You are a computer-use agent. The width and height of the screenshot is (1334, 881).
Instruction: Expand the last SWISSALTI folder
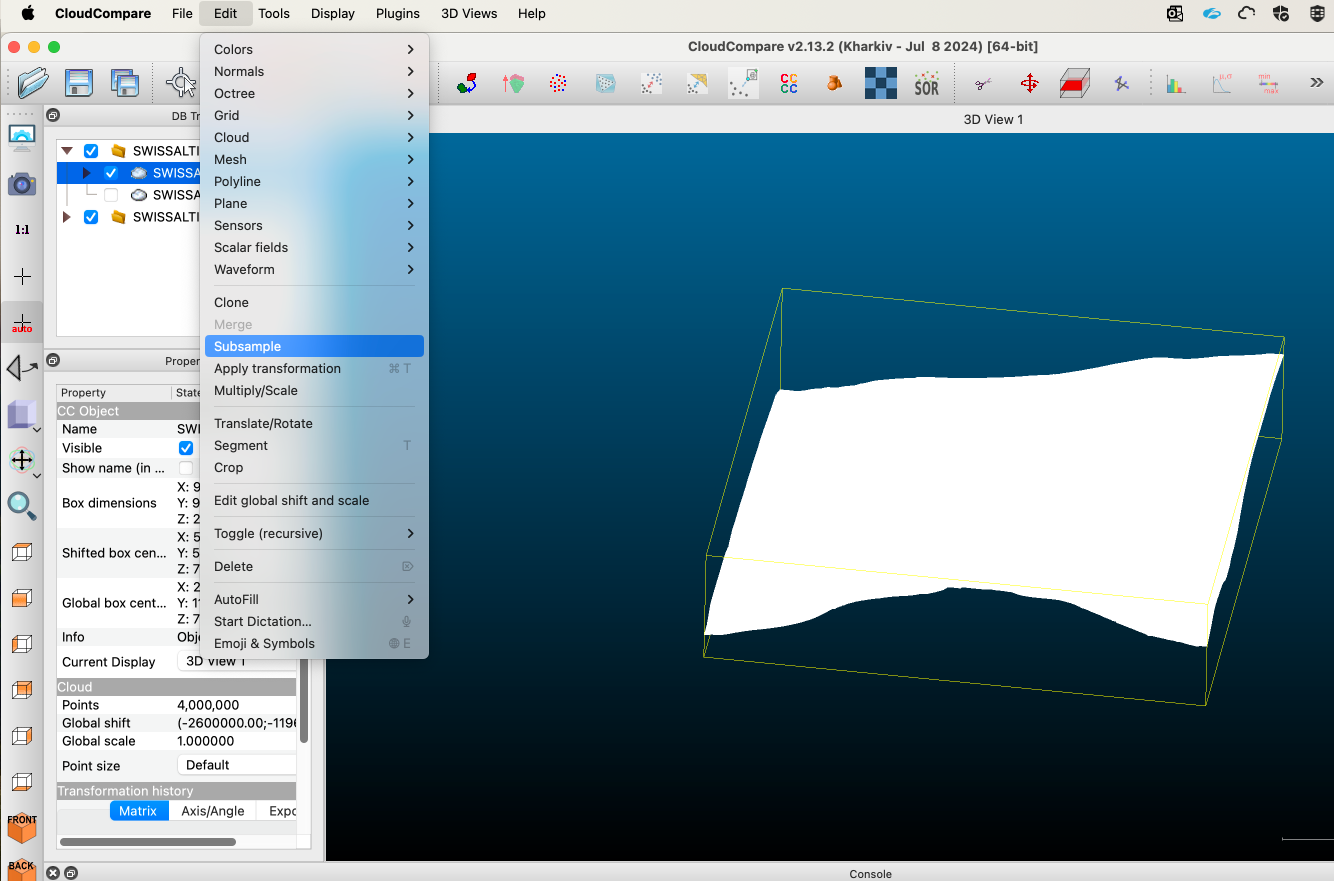[x=67, y=217]
